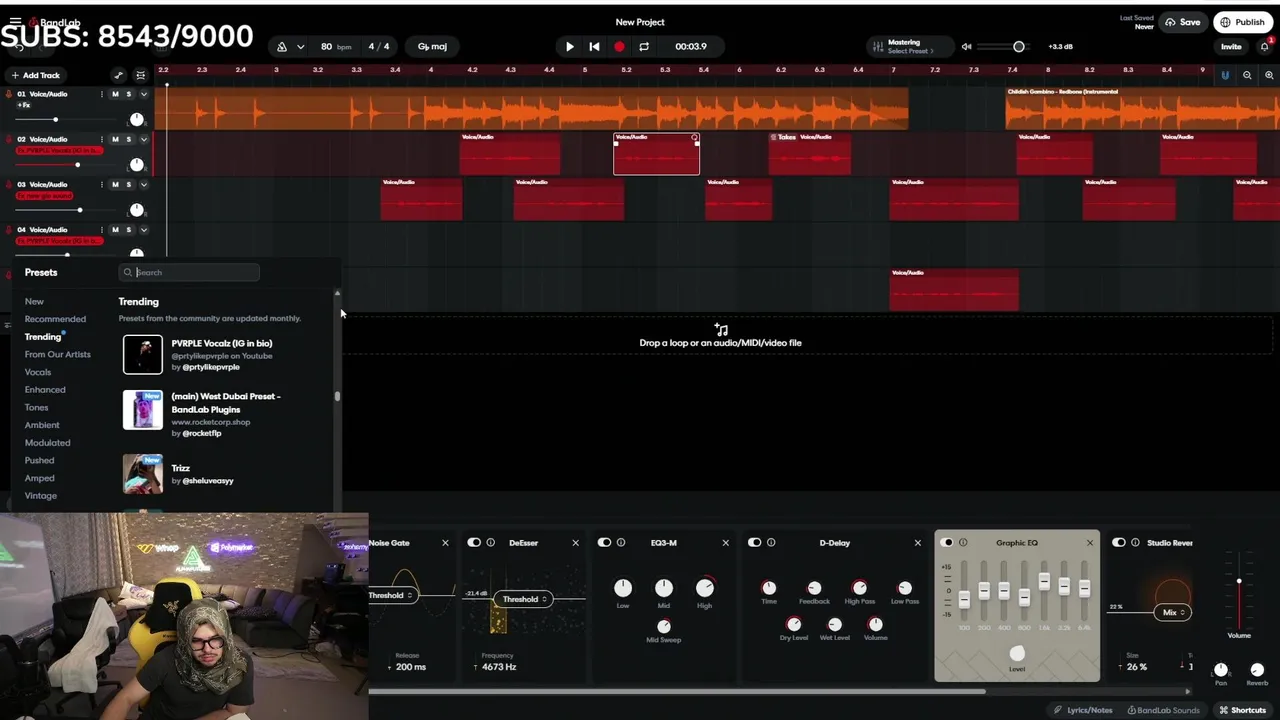The height and width of the screenshot is (720, 1280).
Task: Bypass the Graphic EQ effect with its power toggle
Action: (x=946, y=542)
